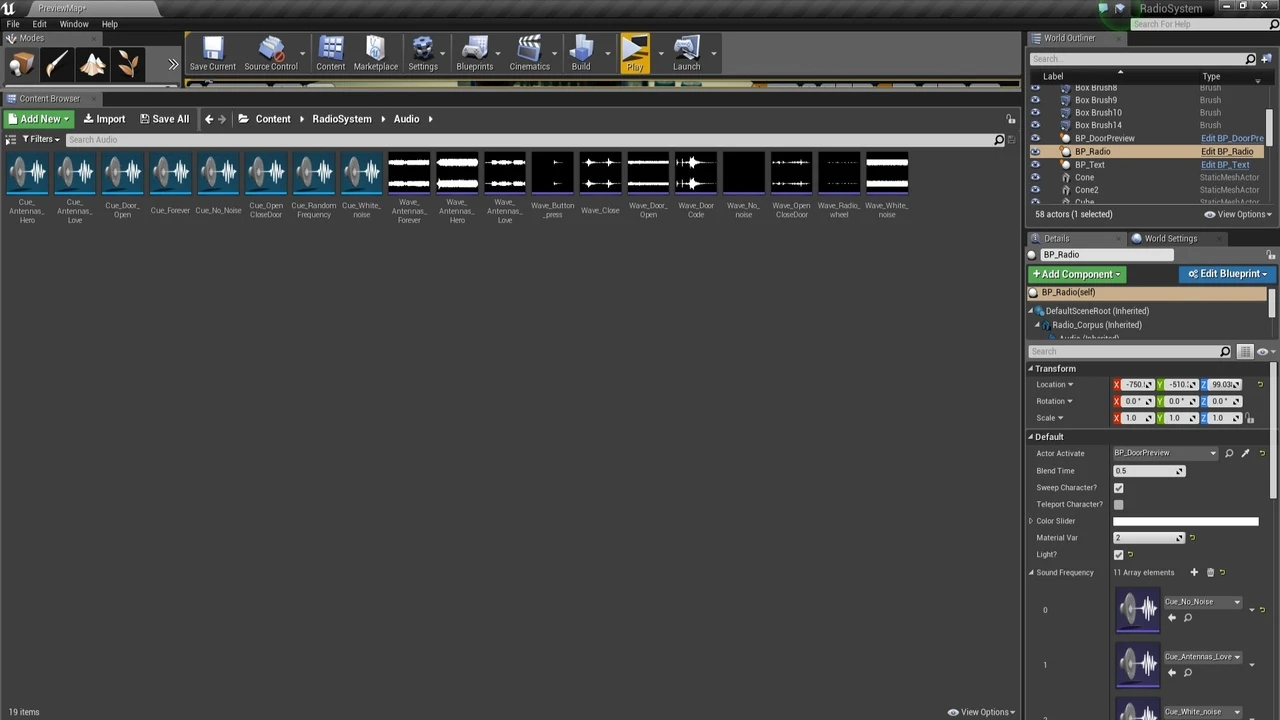
Task: Hide BP_Radio using its eye icon
Action: [1035, 152]
